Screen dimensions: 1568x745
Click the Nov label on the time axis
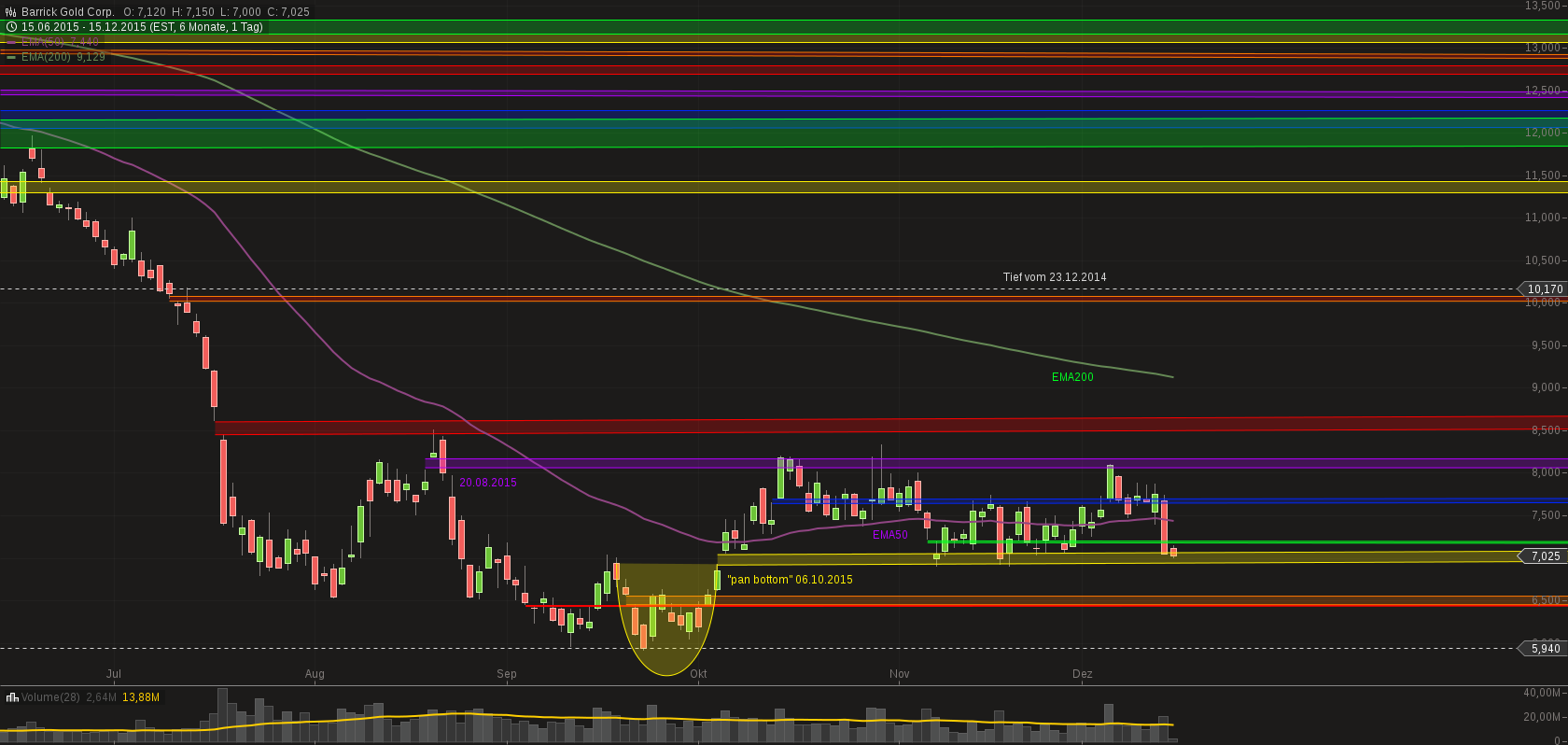(x=900, y=674)
